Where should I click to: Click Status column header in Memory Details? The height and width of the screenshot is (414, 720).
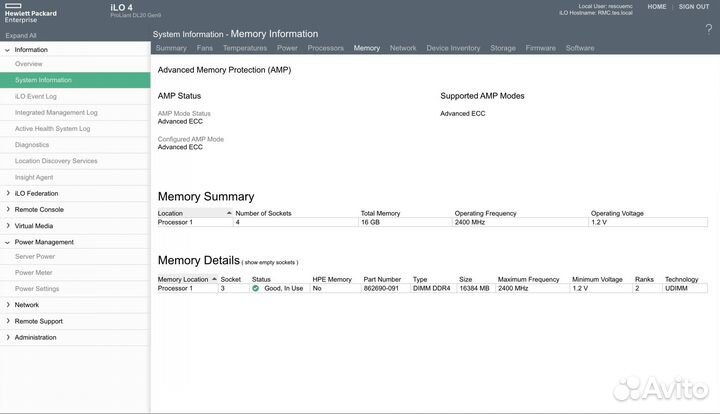[261, 279]
